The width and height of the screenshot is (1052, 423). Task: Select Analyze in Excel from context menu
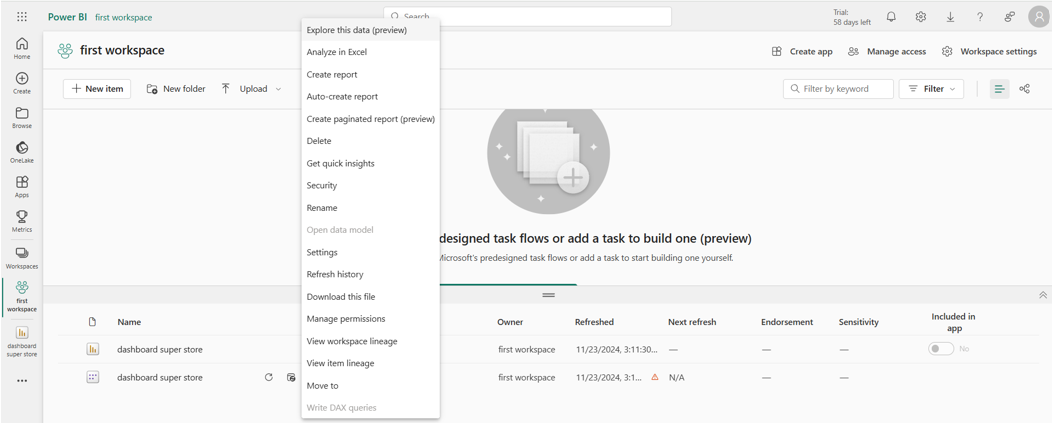[x=336, y=52]
